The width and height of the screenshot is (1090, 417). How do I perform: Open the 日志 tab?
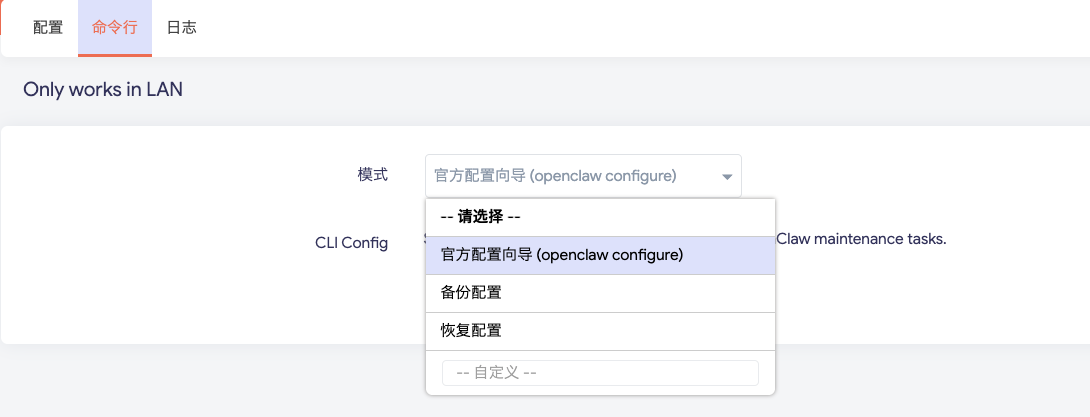181,28
